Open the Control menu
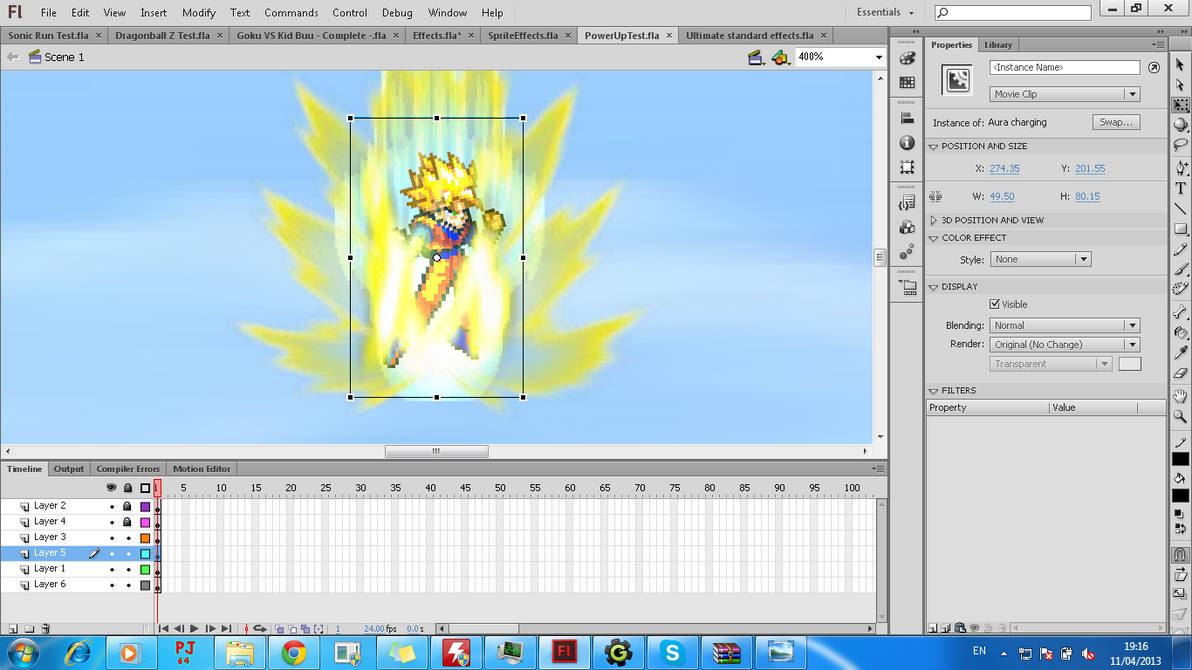The height and width of the screenshot is (670, 1192). pyautogui.click(x=350, y=13)
